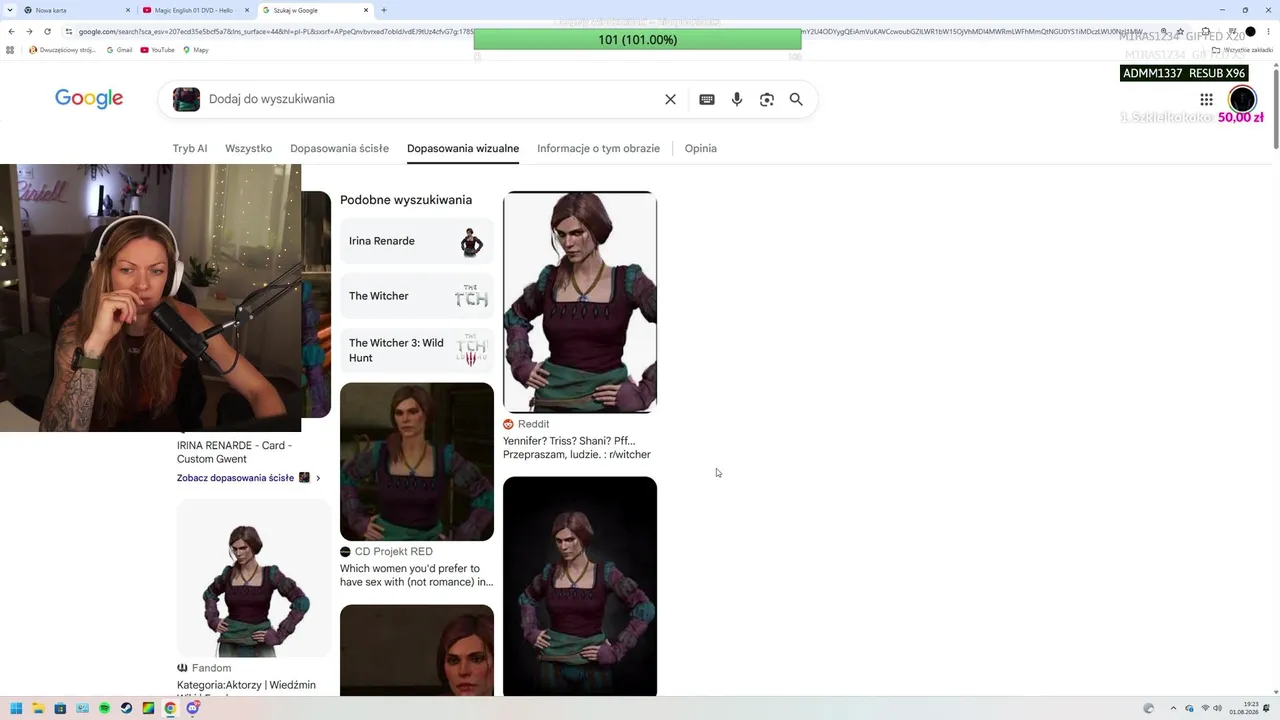The width and height of the screenshot is (1280, 720).
Task: Open the Windows Start menu
Action: pyautogui.click(x=16, y=709)
